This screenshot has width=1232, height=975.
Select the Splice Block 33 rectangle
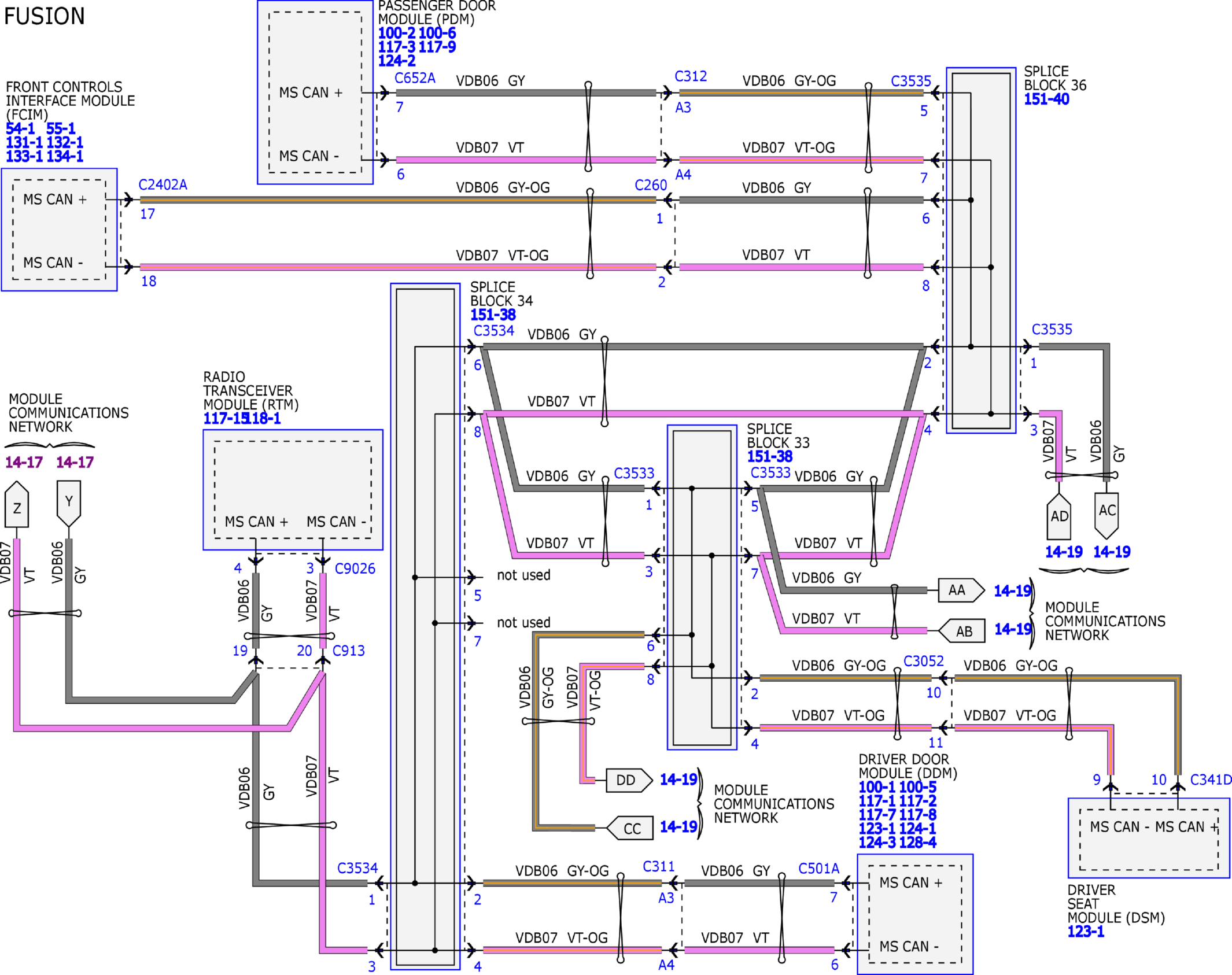pos(702,588)
